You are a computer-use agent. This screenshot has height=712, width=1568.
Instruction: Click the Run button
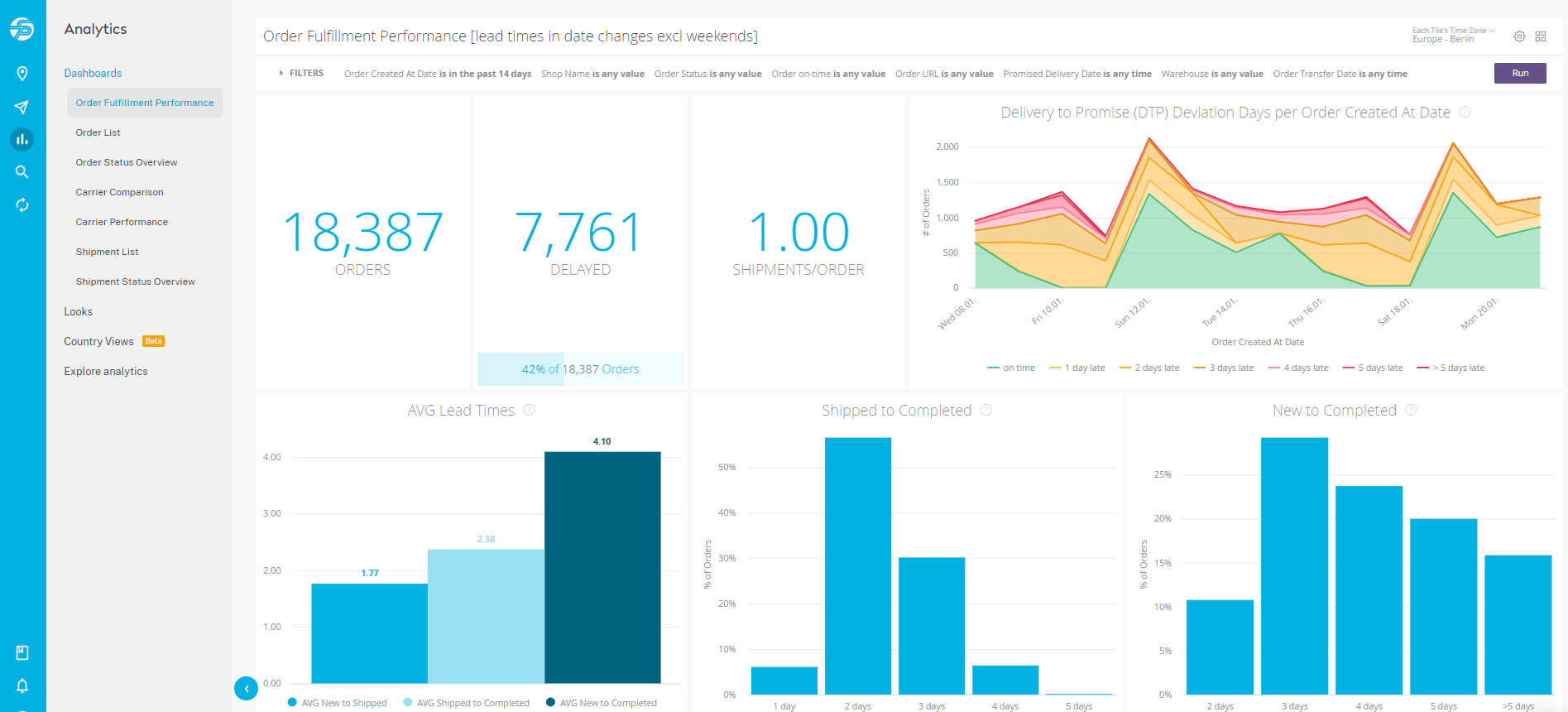1520,73
